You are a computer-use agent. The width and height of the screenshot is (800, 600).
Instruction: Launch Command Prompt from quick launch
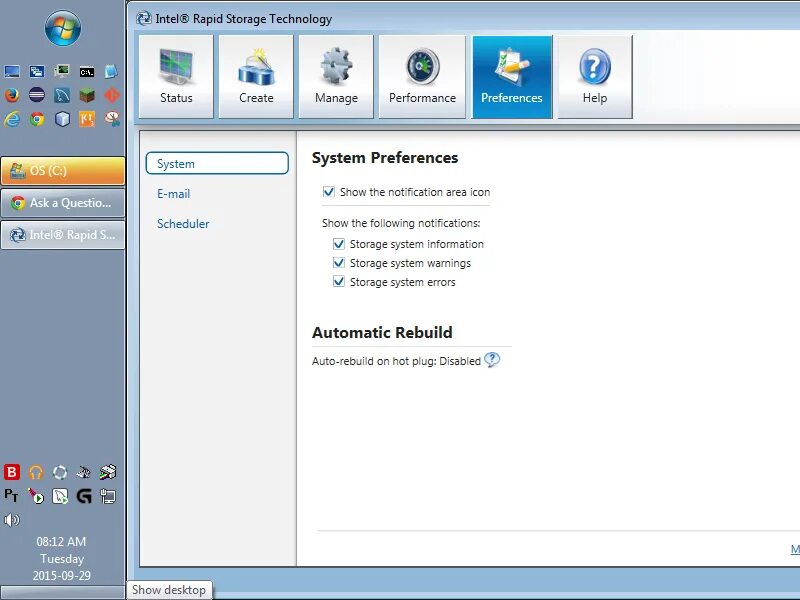point(87,72)
